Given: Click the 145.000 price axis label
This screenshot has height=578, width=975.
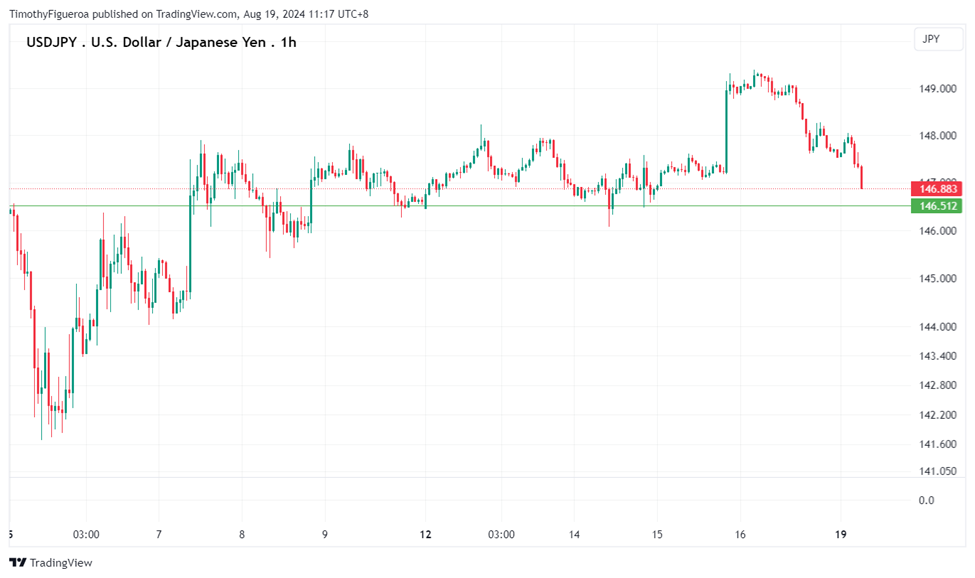Looking at the screenshot, I should pyautogui.click(x=939, y=279).
